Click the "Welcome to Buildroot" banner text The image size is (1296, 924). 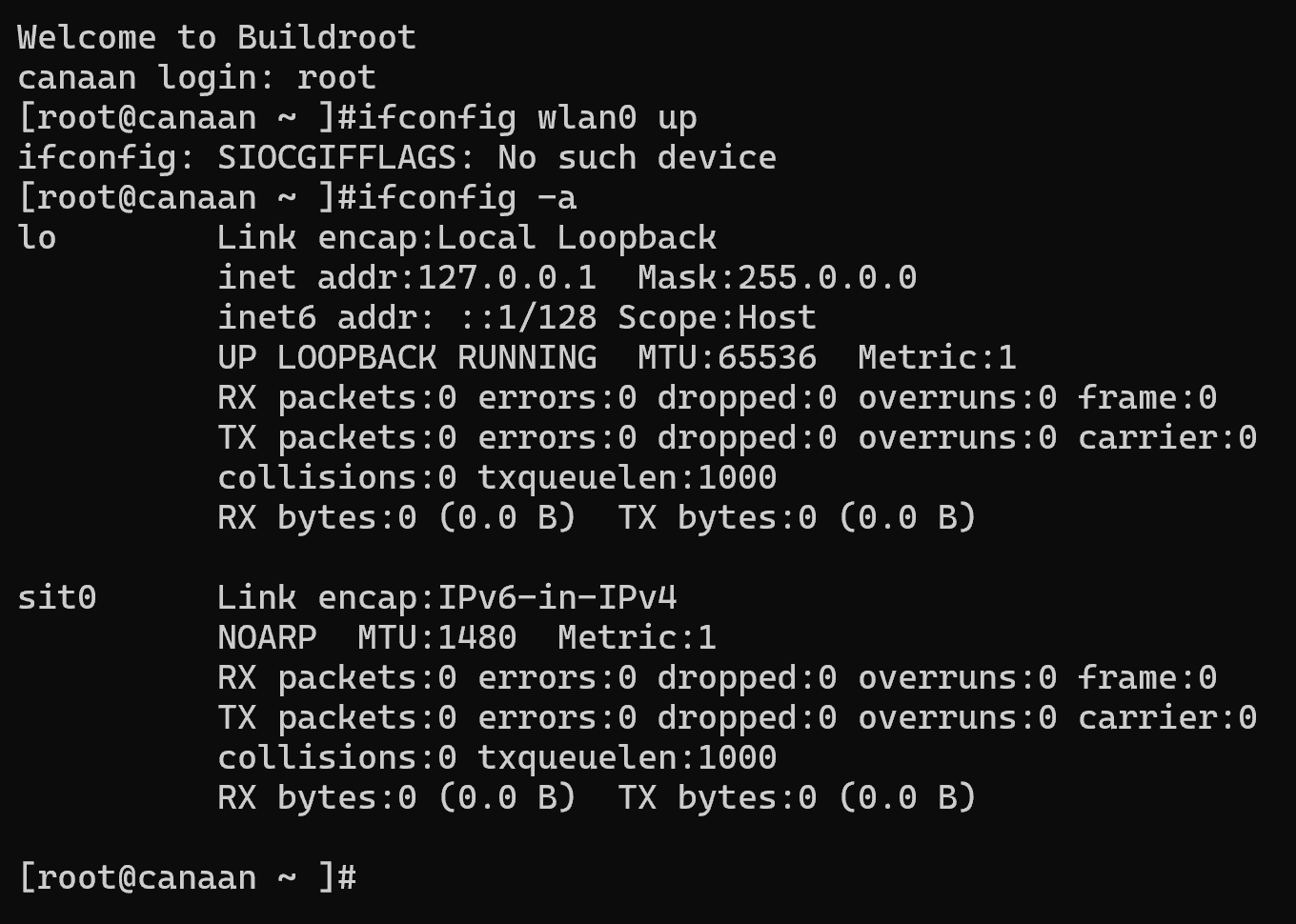[216, 37]
